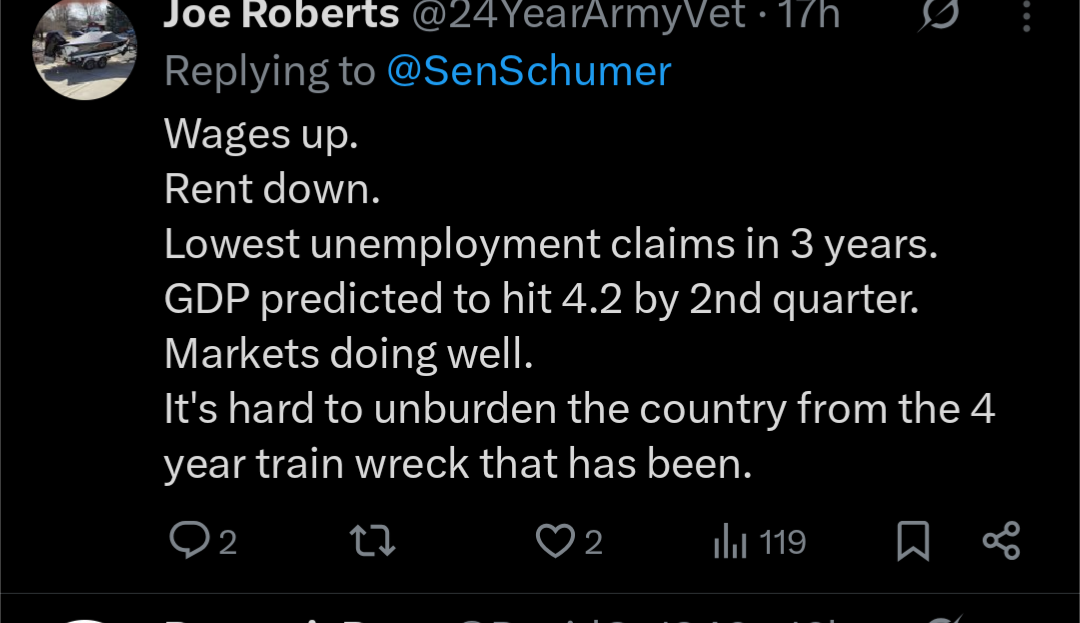Bookmark Joe Roberts' tweet
1080x623 pixels.
[x=912, y=541]
